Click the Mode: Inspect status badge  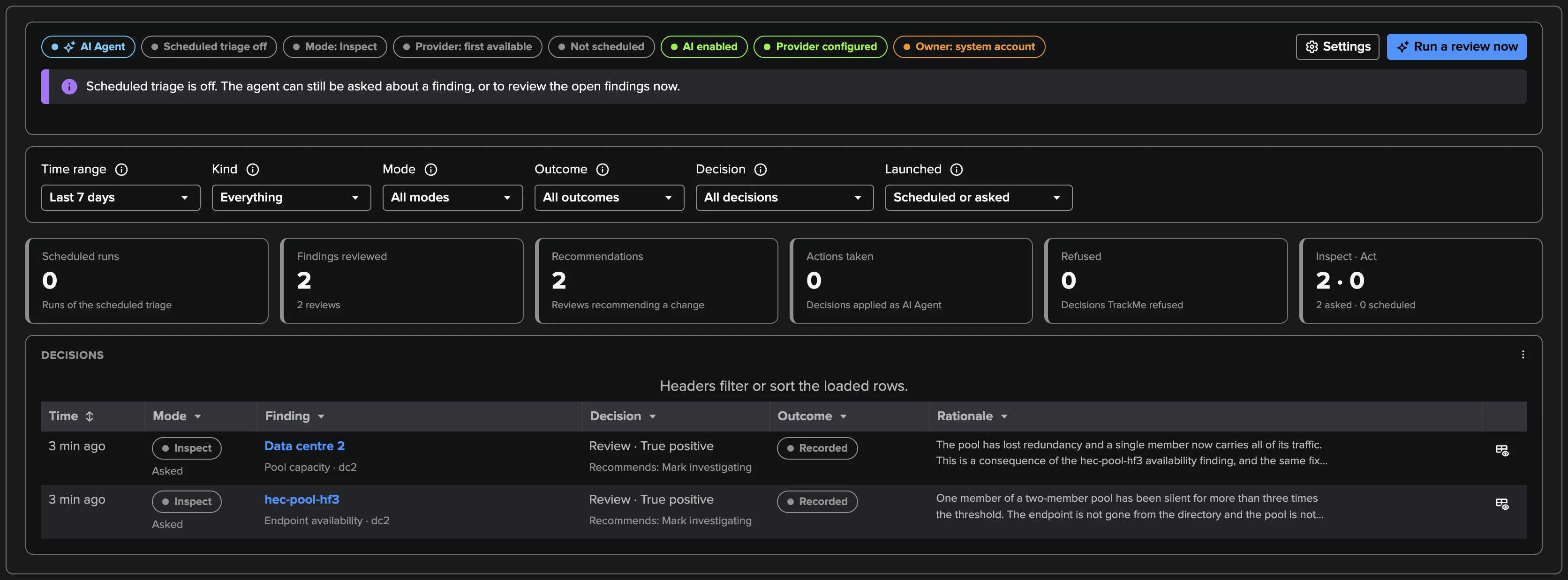335,47
